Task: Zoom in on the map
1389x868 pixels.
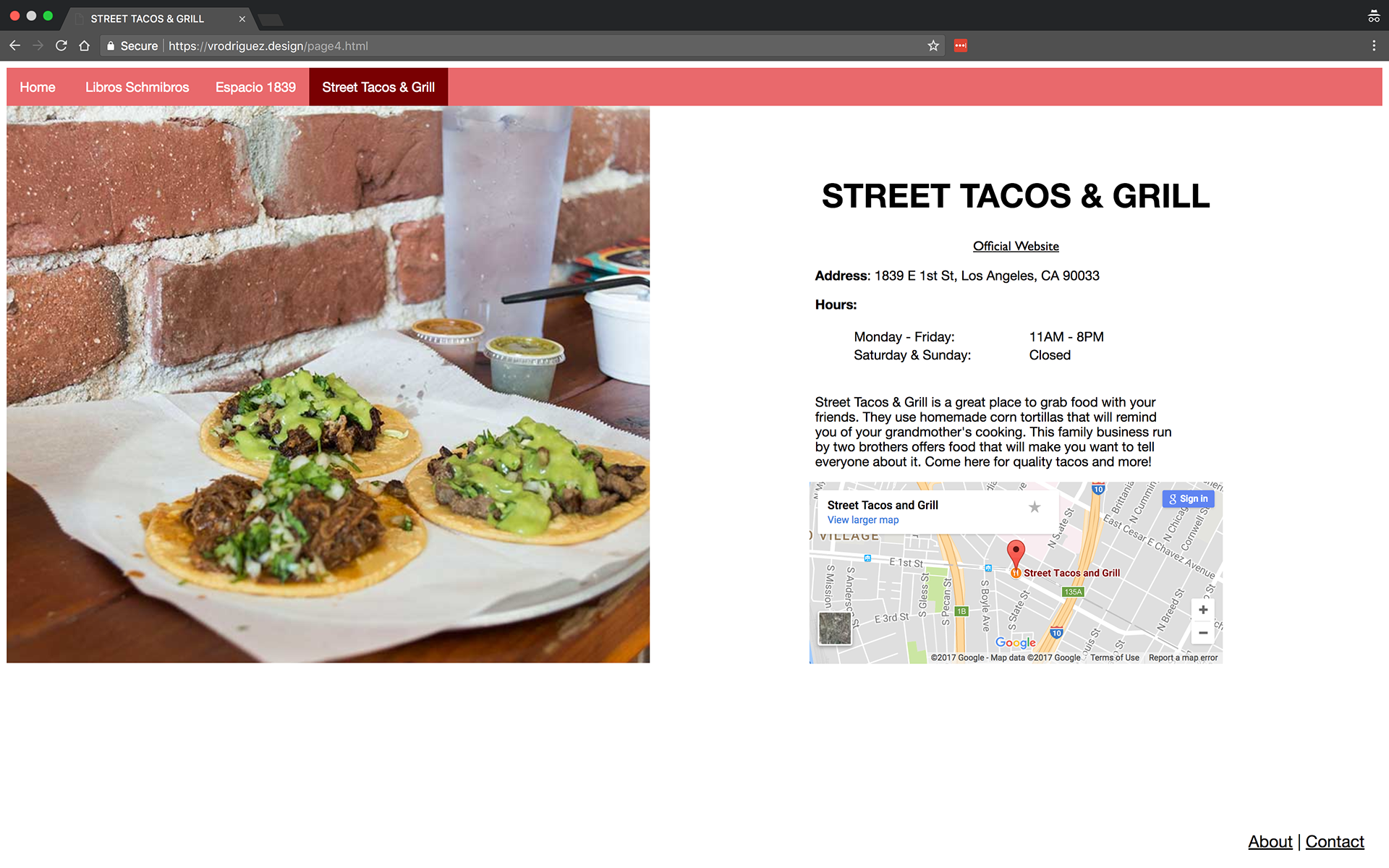Action: coord(1202,610)
